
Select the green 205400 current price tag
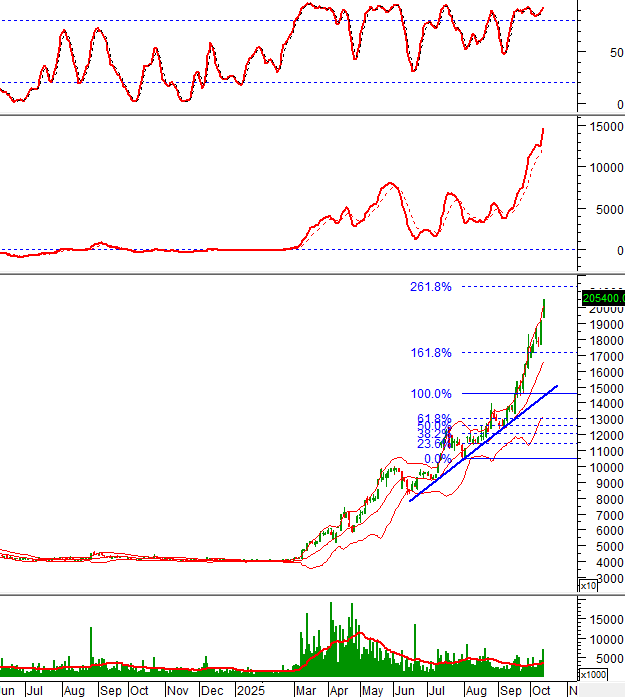[x=602, y=297]
